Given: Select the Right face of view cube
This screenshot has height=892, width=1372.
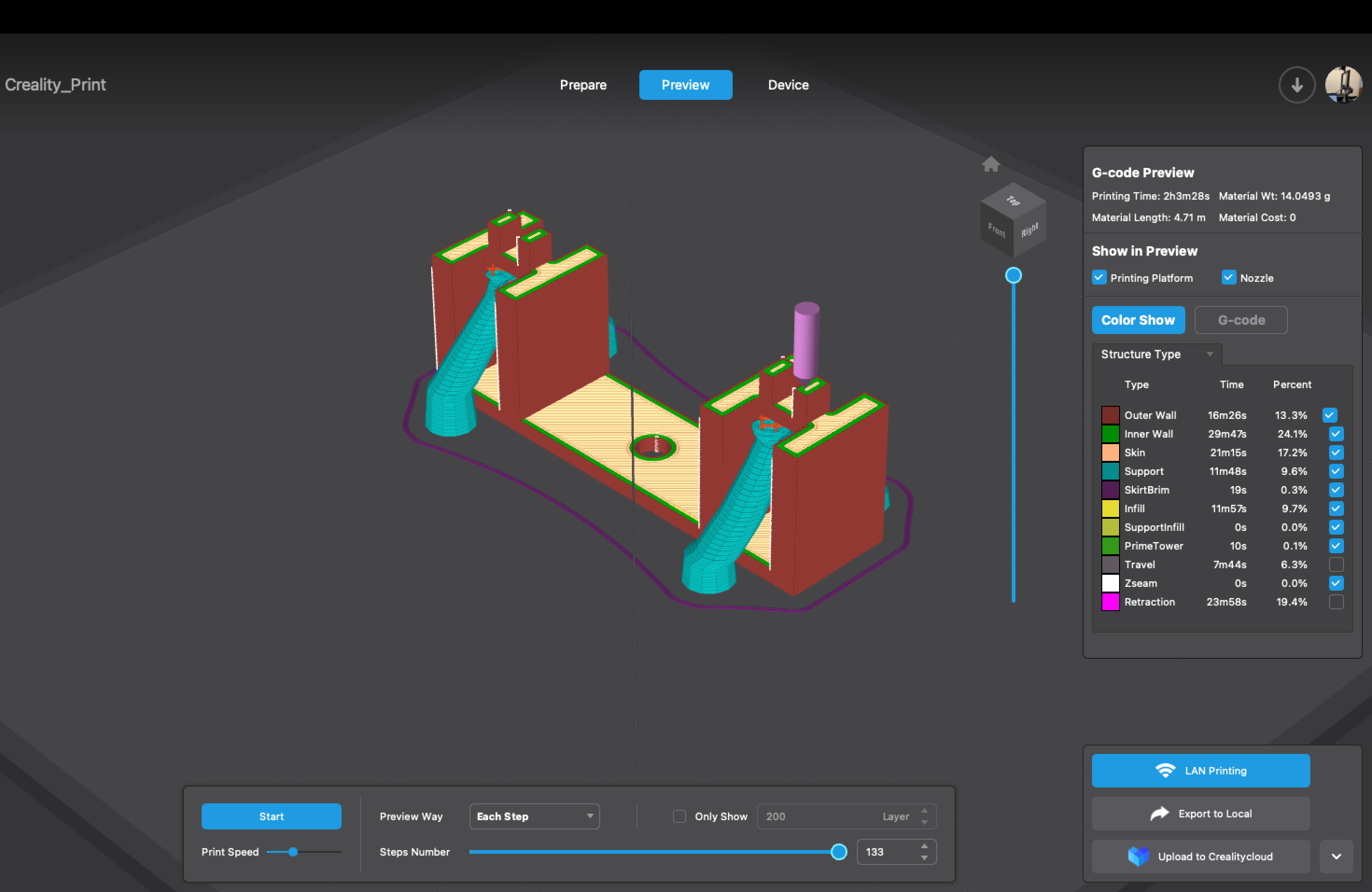Looking at the screenshot, I should click(x=1029, y=230).
